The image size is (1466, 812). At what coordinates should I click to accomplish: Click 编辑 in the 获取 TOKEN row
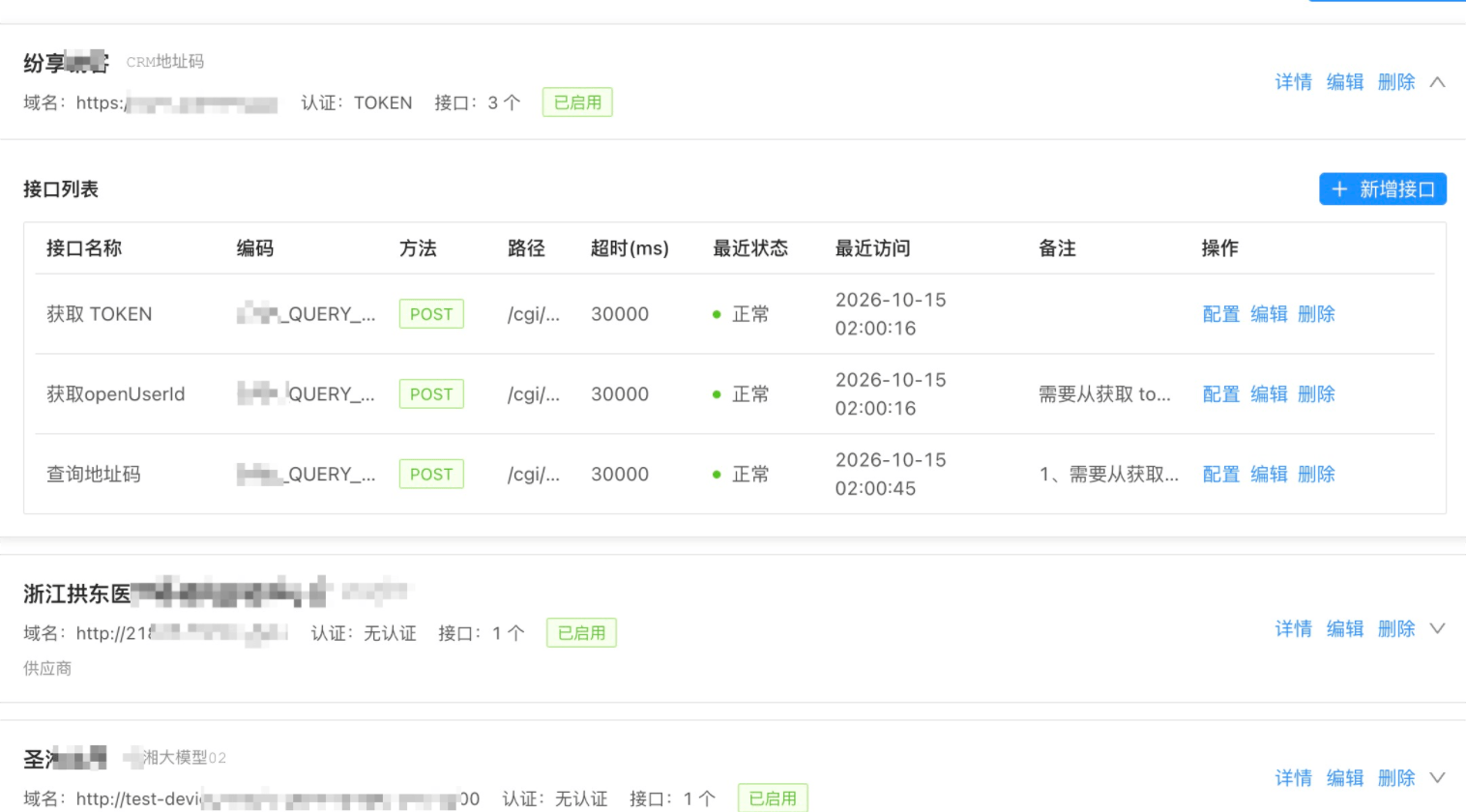1269,314
